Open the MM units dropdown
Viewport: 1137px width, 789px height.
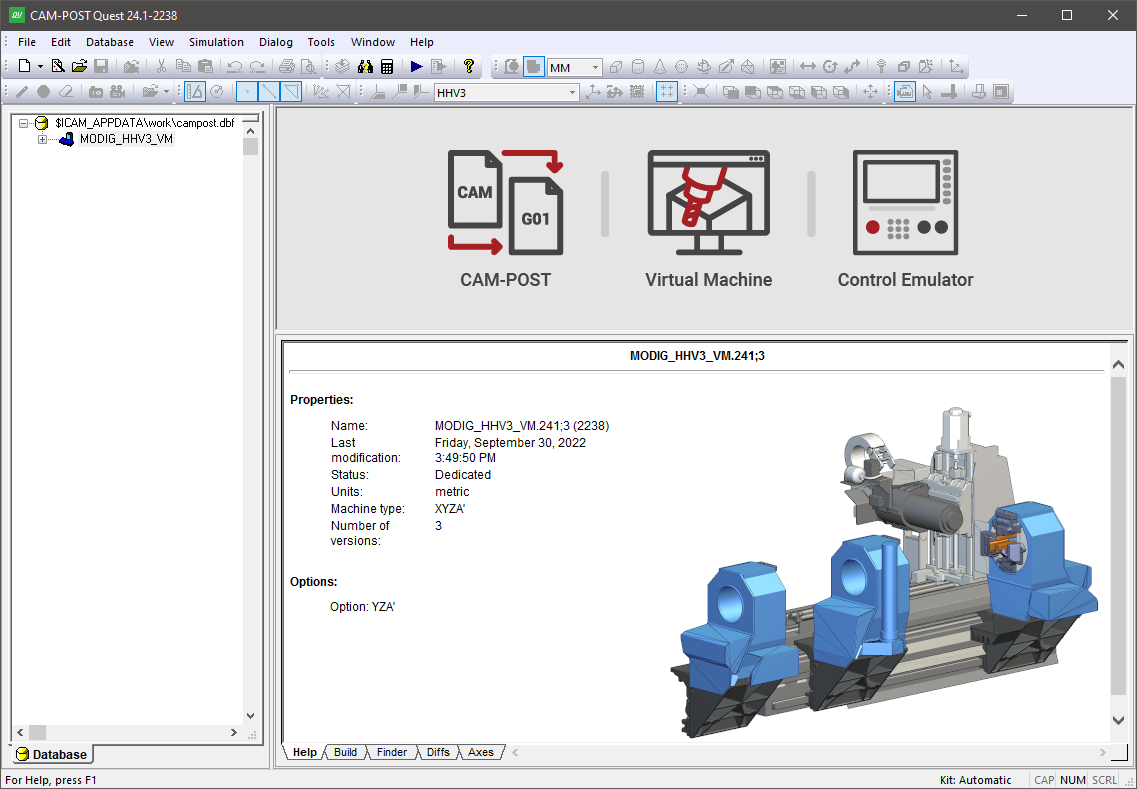[x=595, y=67]
